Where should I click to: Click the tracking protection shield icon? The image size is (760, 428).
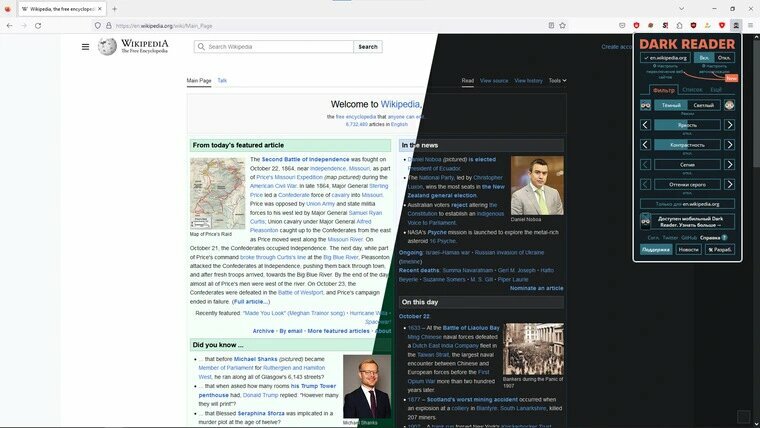coord(97,26)
